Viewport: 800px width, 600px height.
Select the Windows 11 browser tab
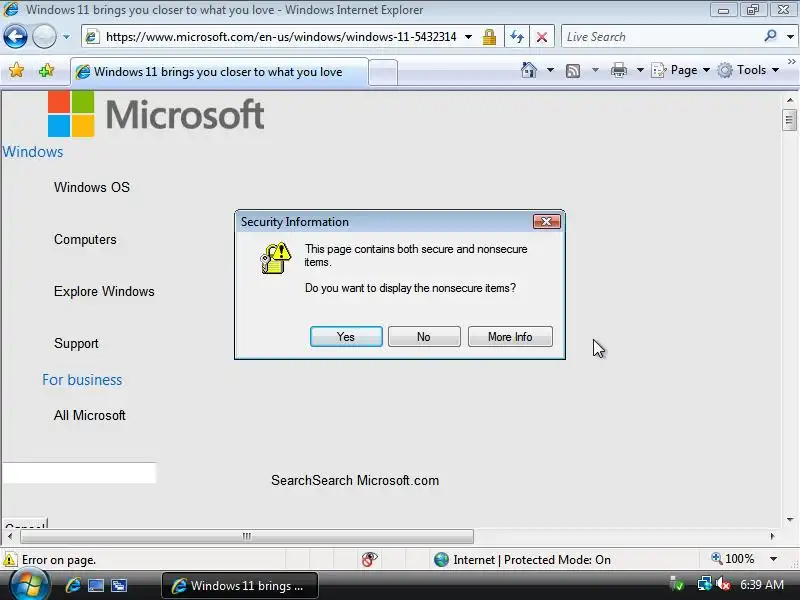click(218, 72)
